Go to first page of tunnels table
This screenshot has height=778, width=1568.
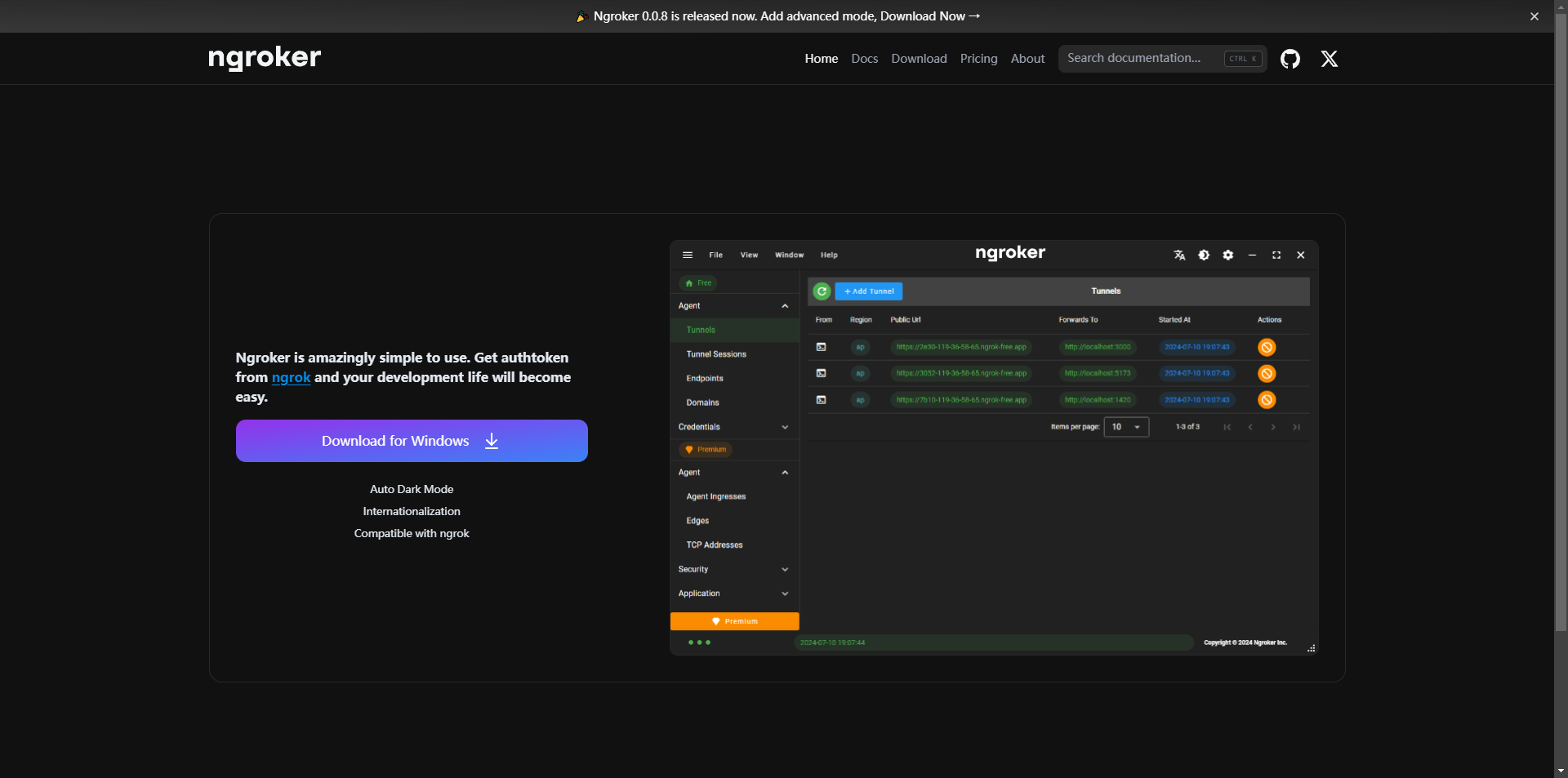tap(1227, 427)
